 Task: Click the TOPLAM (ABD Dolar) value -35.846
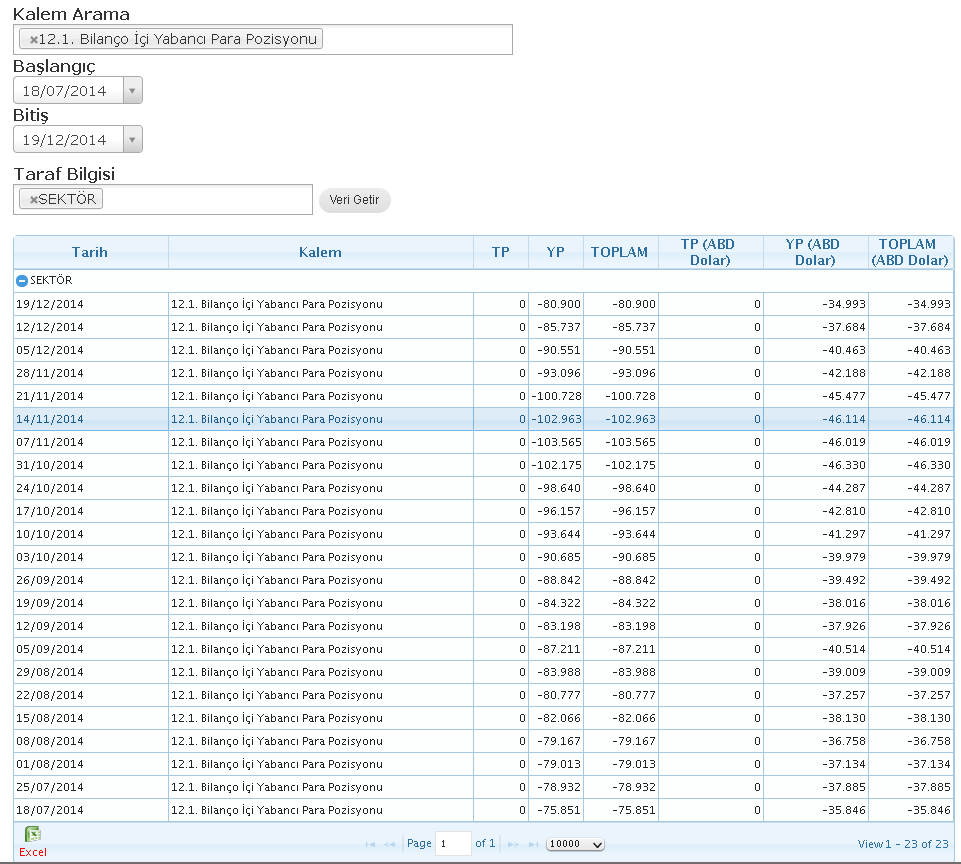tap(929, 810)
